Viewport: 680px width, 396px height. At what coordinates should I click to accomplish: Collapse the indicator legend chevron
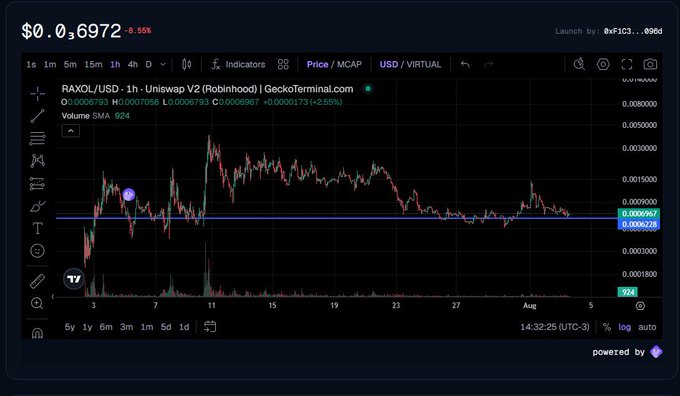click(71, 131)
